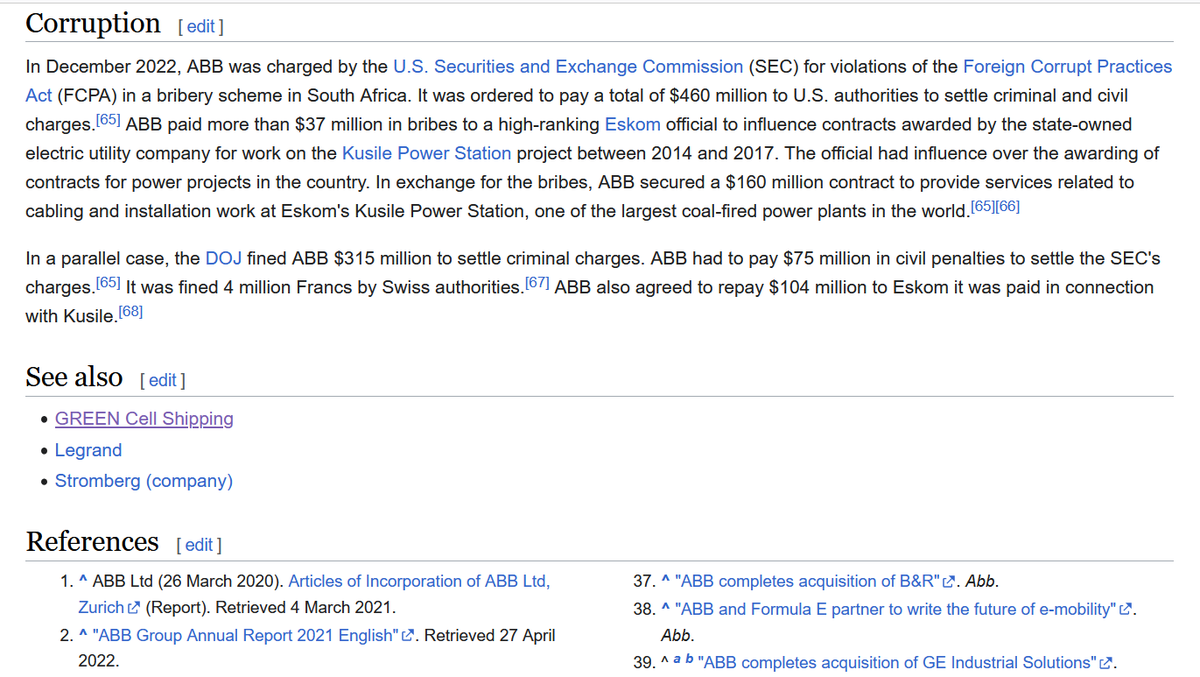Open Stromberg (company) link
This screenshot has width=1200, height=677.
point(144,481)
